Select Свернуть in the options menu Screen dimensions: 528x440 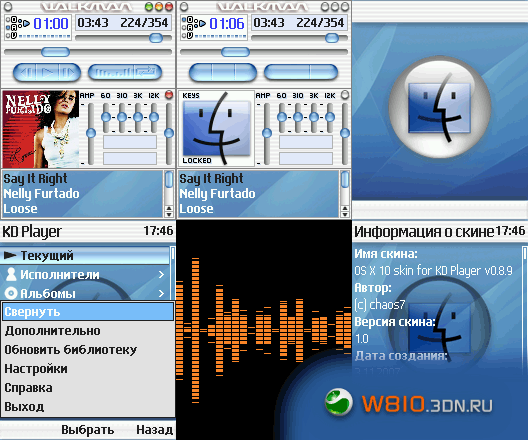[x=88, y=312]
